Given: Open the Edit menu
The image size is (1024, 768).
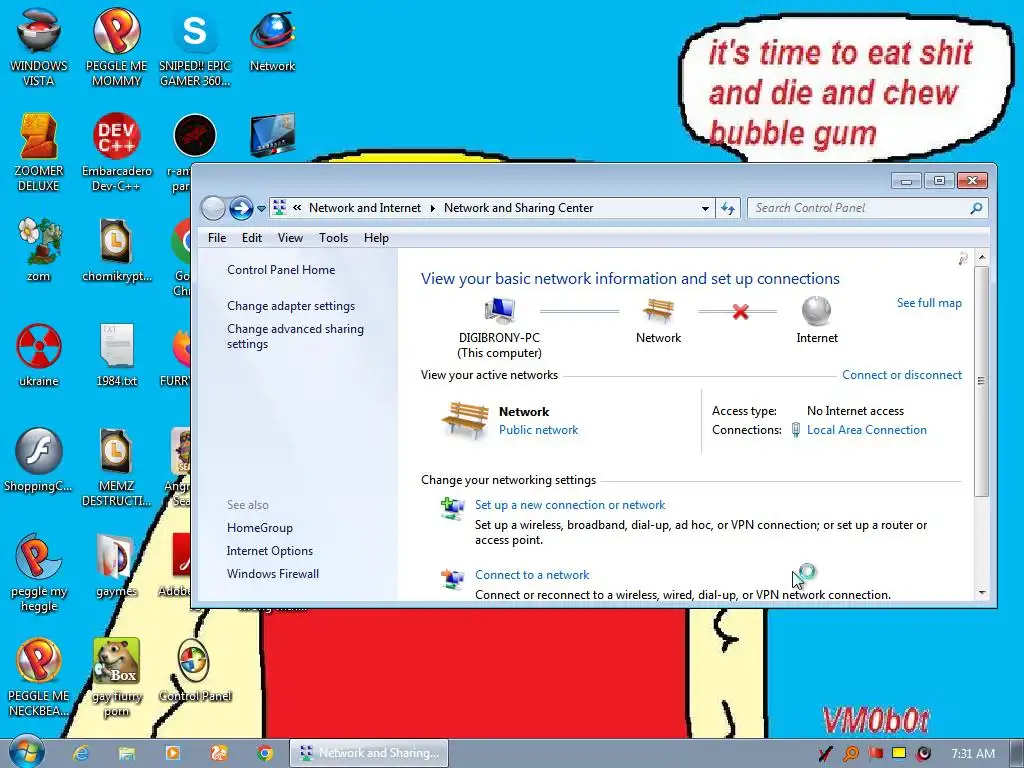Looking at the screenshot, I should click(251, 238).
